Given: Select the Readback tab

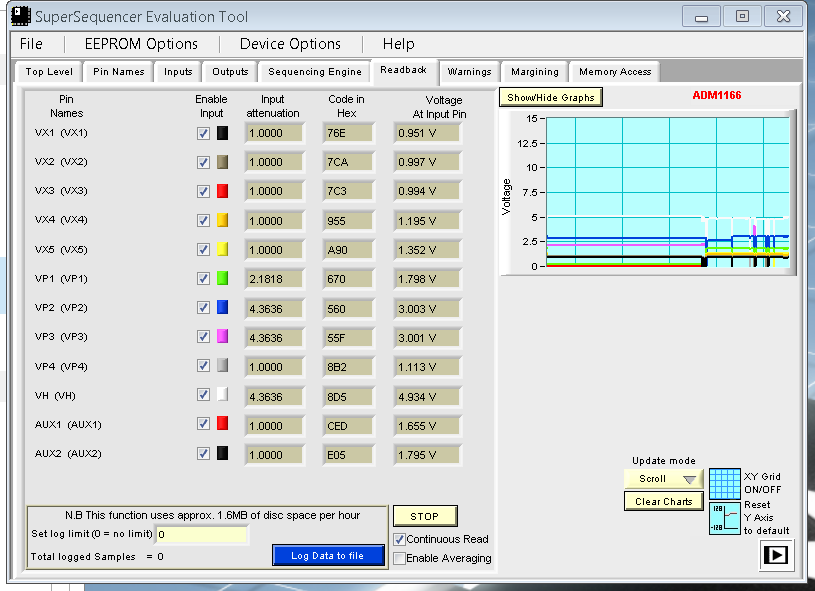Looking at the screenshot, I should coord(403,70).
